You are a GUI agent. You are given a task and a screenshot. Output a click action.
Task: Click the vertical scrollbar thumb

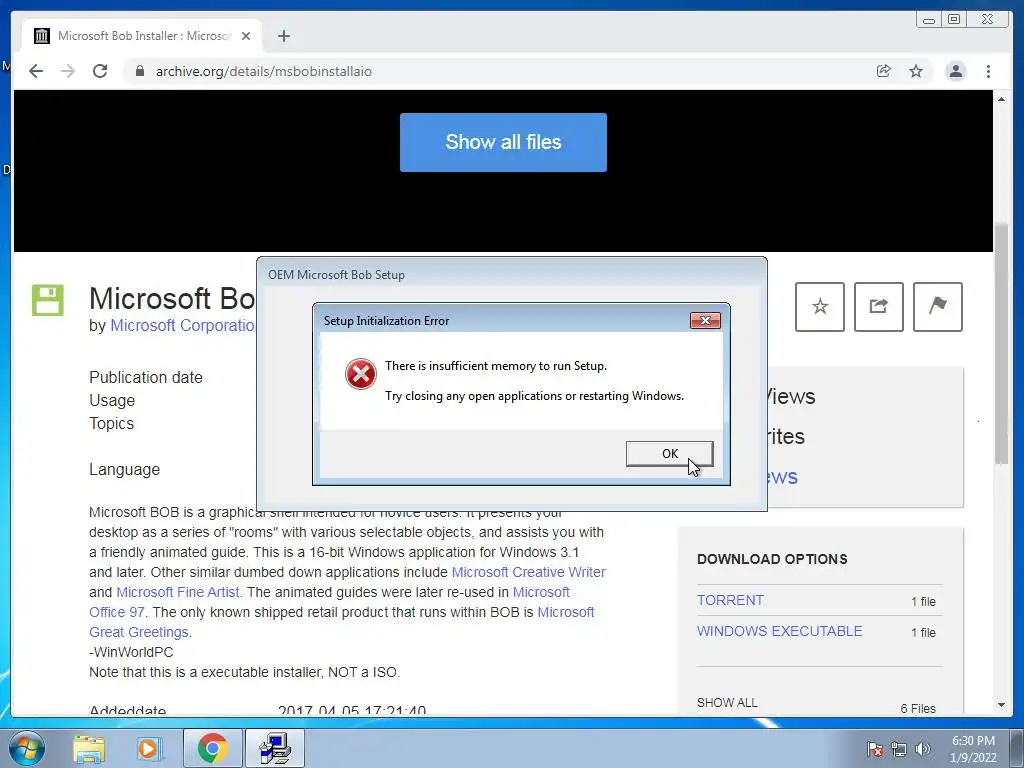point(1001,344)
